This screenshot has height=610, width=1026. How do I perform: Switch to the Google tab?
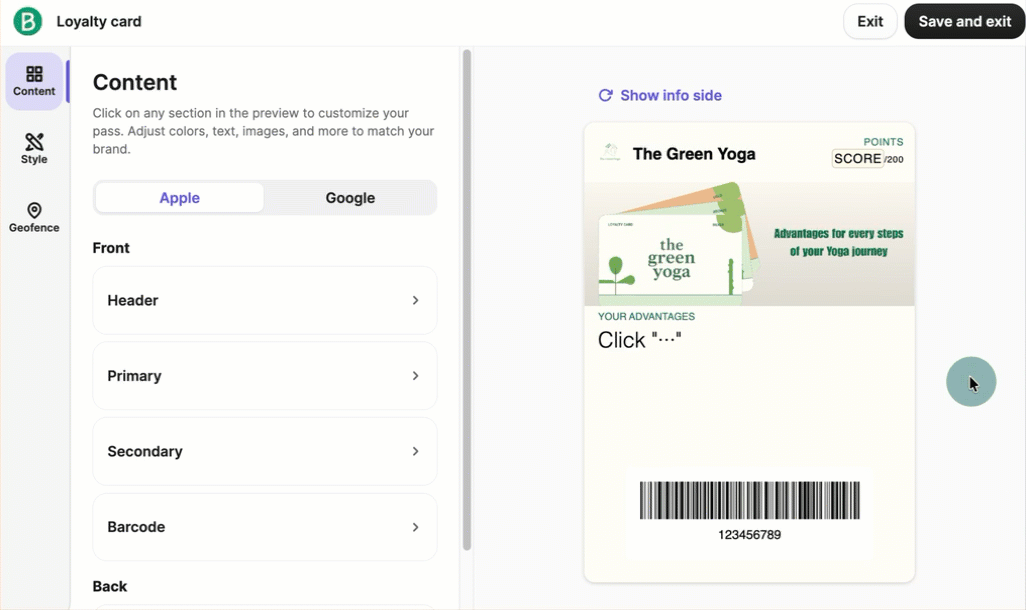coord(350,198)
